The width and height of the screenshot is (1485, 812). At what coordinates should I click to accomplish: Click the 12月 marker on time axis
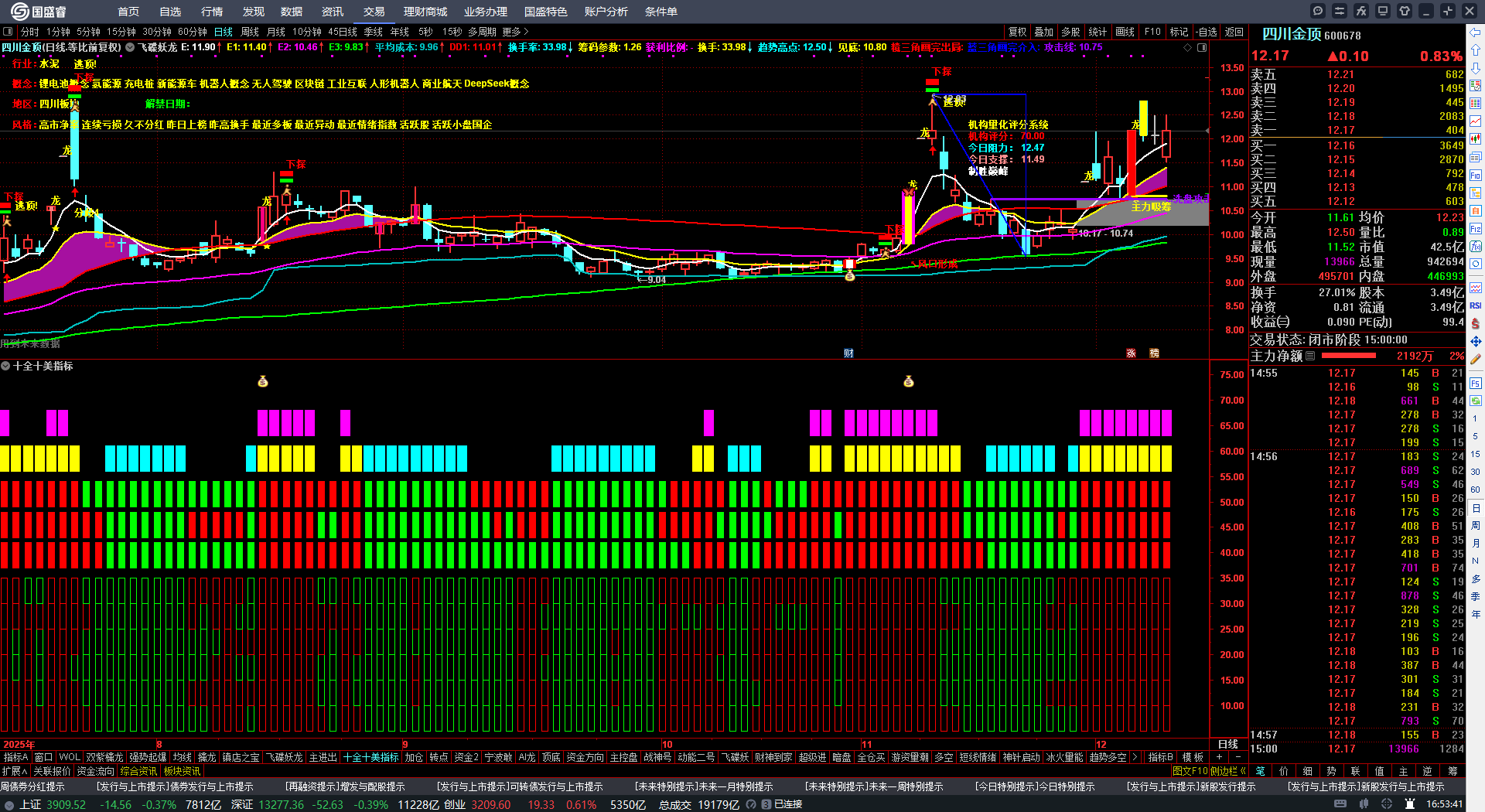tap(1101, 745)
